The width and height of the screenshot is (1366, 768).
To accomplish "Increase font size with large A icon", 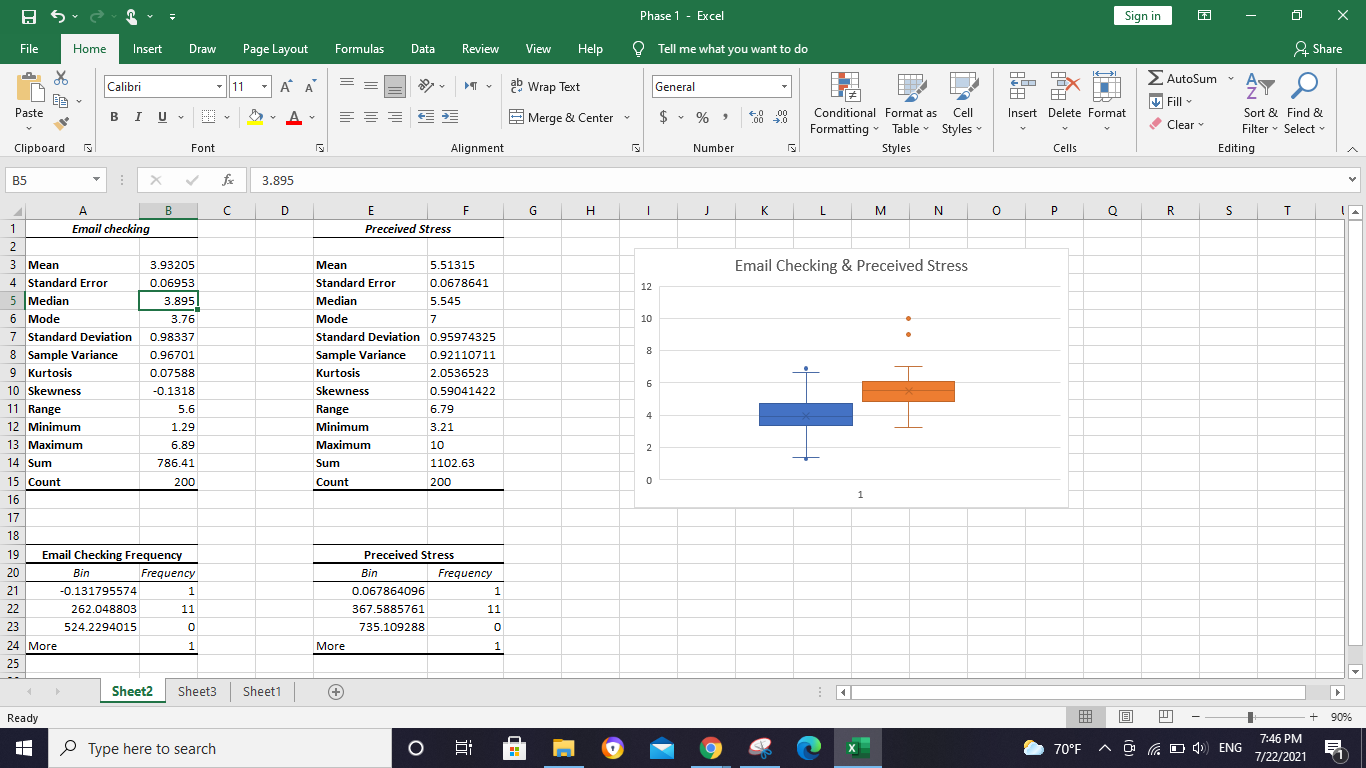I will click(287, 87).
